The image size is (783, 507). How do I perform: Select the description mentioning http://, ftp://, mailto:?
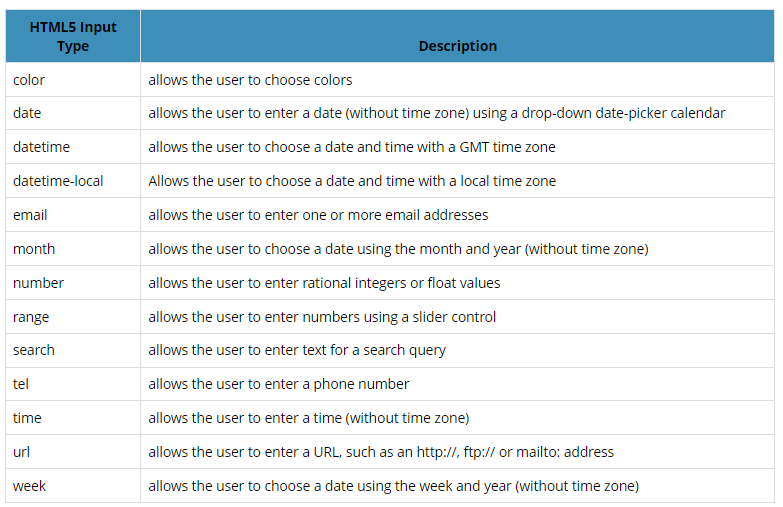point(381,452)
